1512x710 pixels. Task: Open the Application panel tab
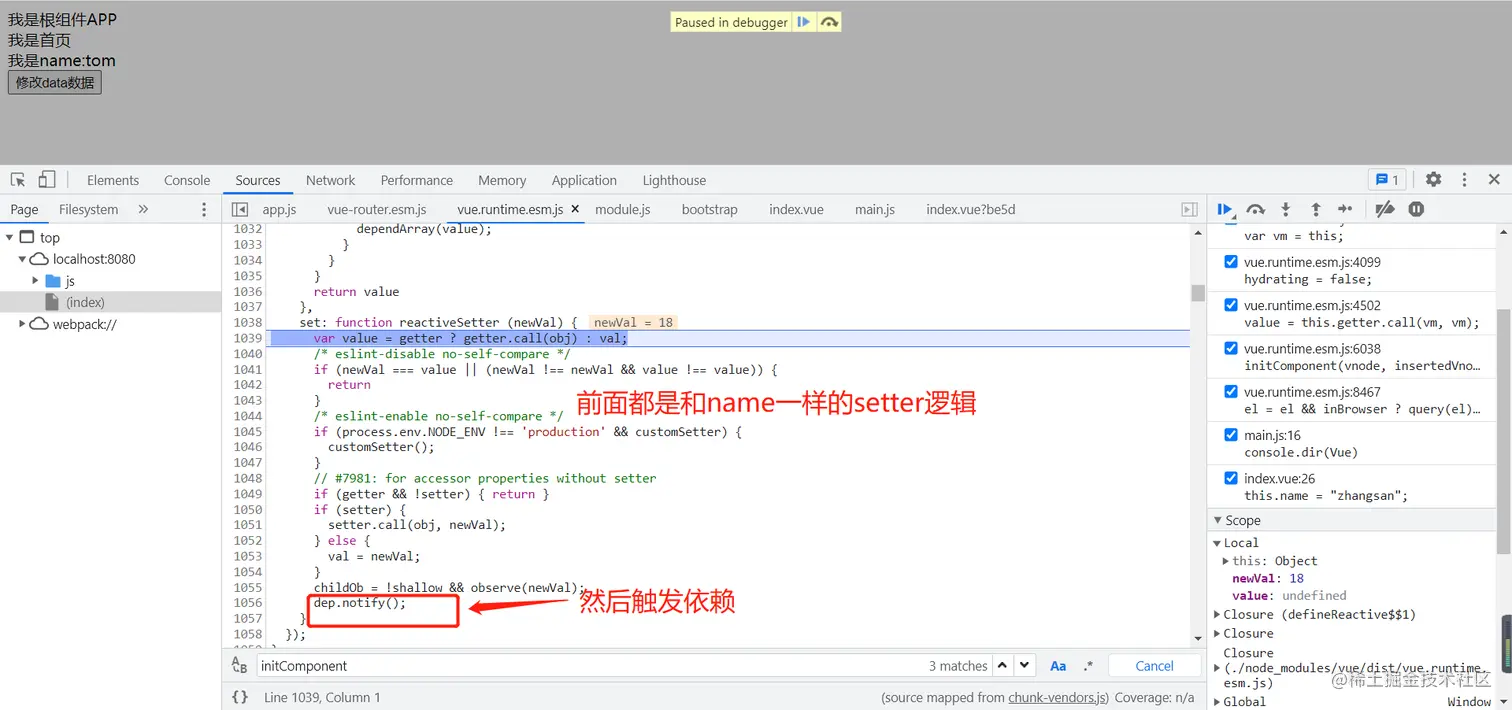(584, 180)
